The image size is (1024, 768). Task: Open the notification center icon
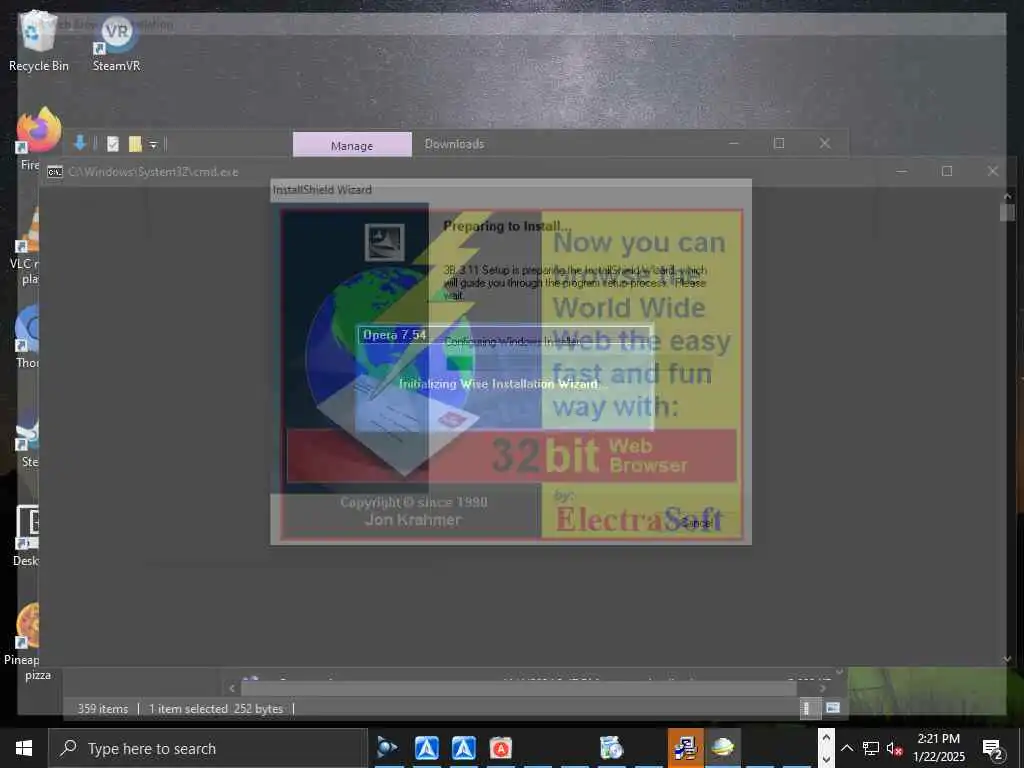[x=993, y=749]
